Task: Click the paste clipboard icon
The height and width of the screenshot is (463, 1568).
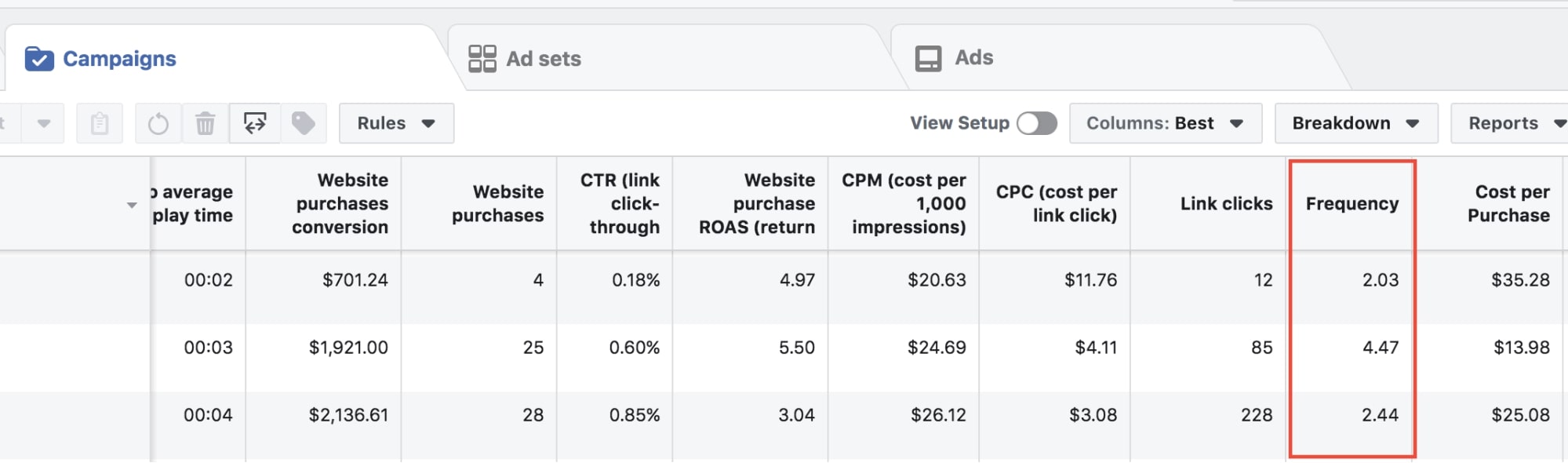Action: (x=100, y=123)
